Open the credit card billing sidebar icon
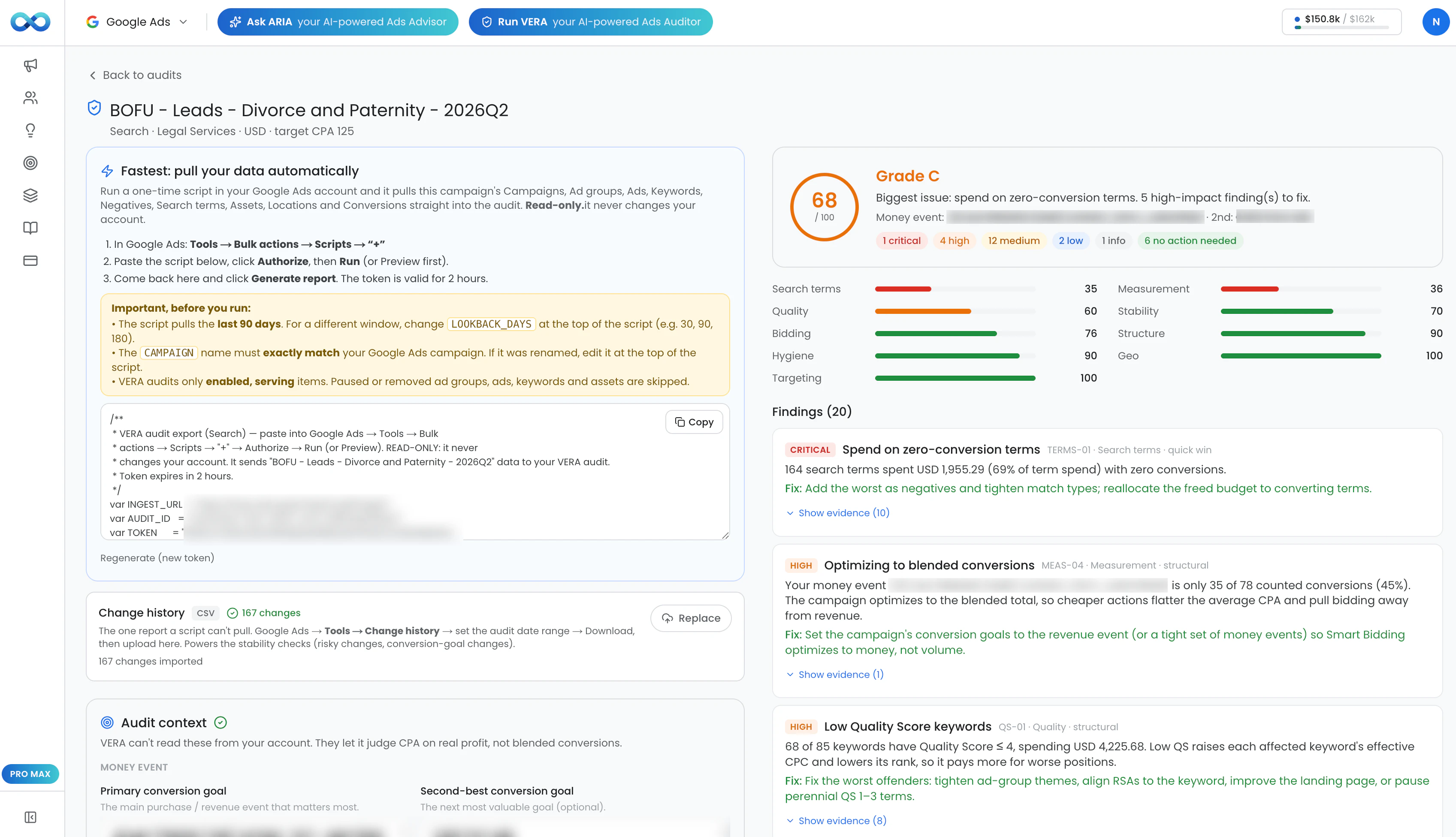Viewport: 1456px width, 837px height. [30, 261]
